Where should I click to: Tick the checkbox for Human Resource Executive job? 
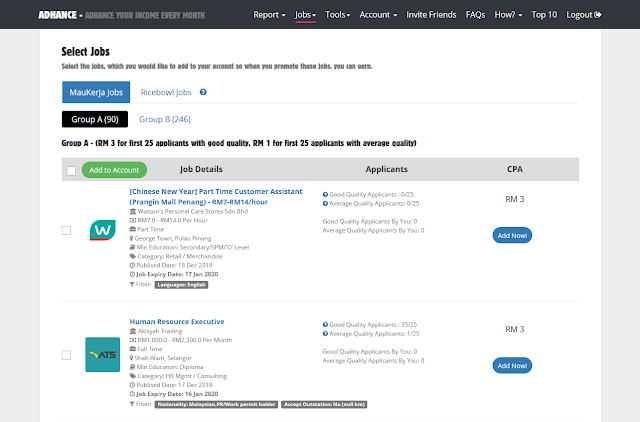(x=66, y=355)
